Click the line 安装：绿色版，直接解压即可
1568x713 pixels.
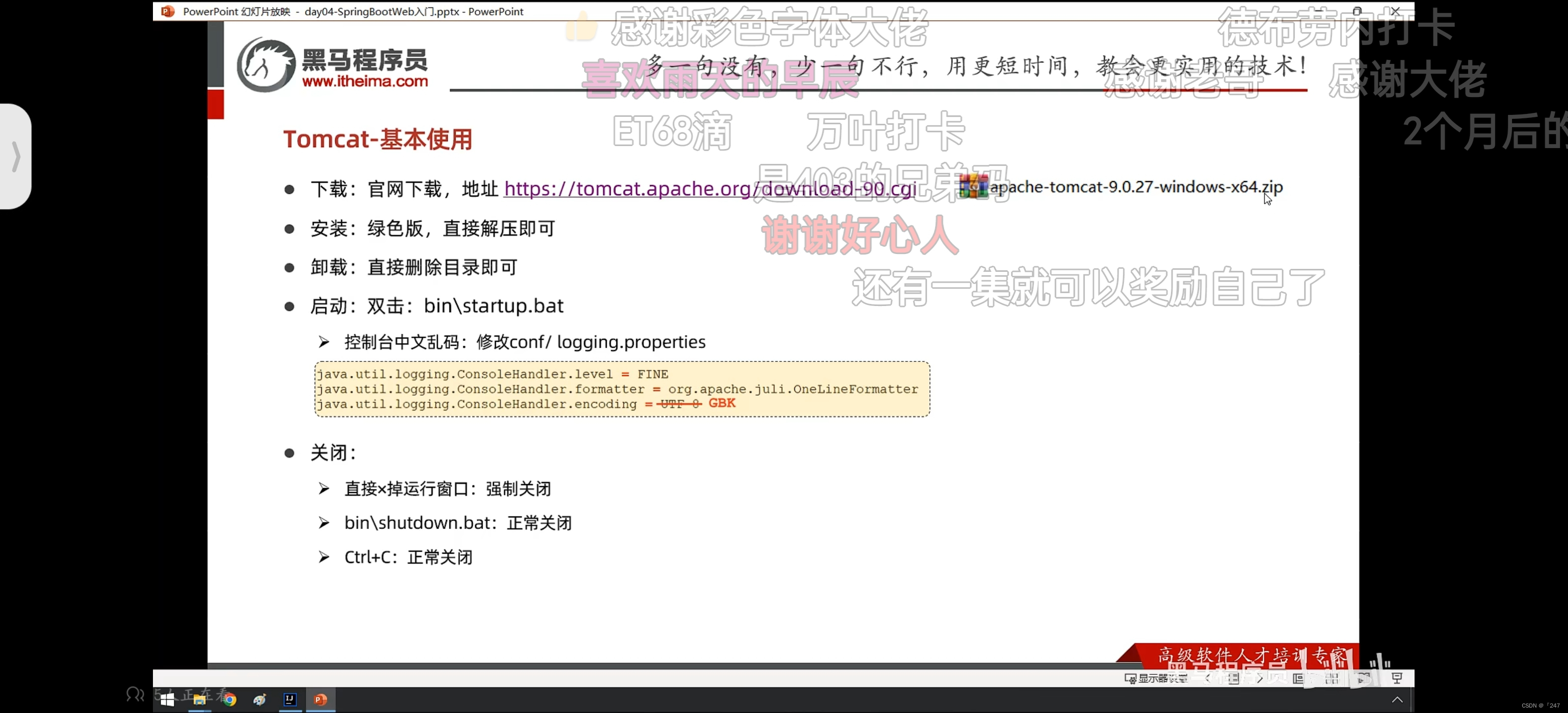tap(433, 228)
